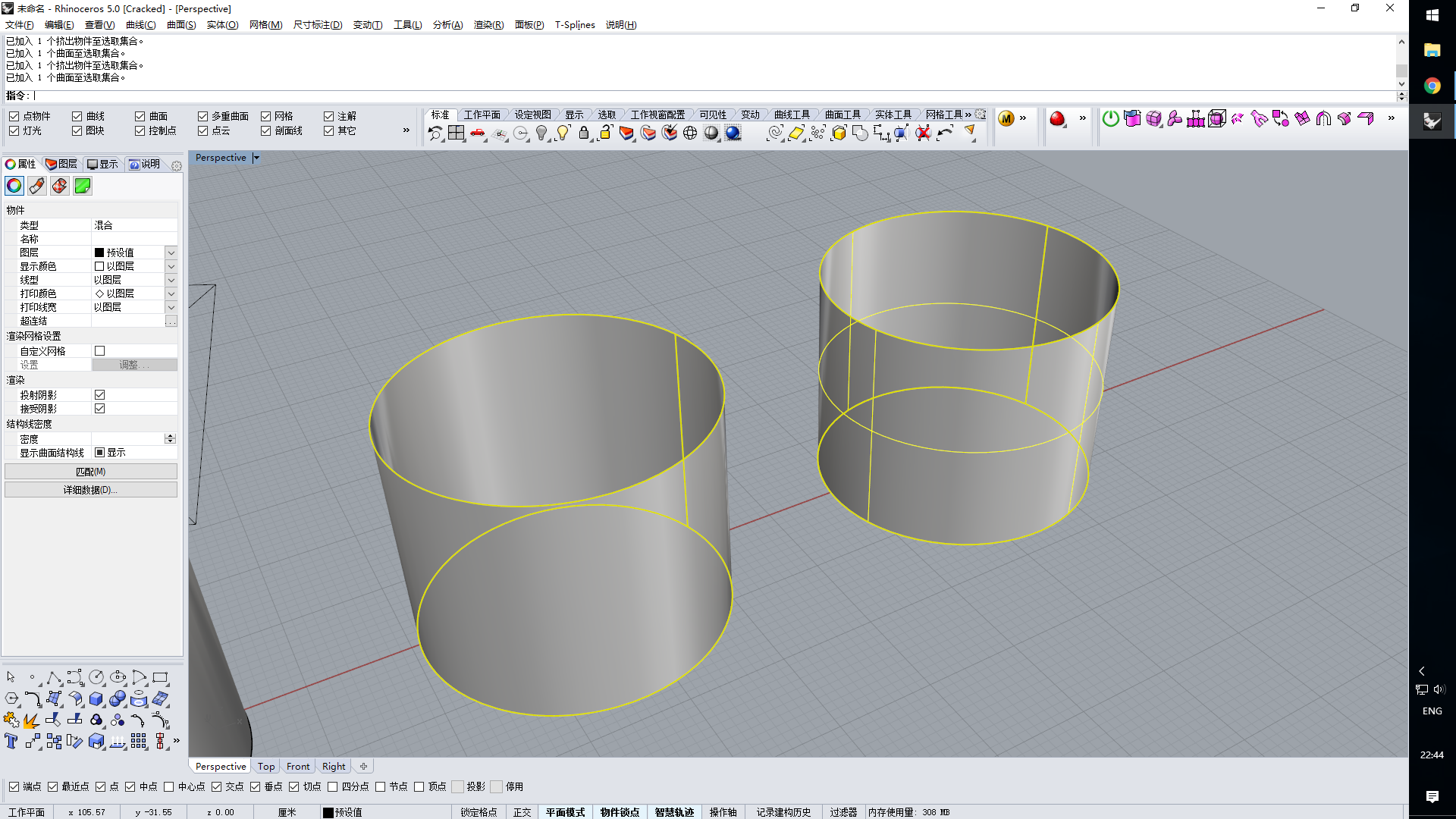
Task: Toggle 物件锁点 osnap in status bar
Action: click(x=620, y=812)
